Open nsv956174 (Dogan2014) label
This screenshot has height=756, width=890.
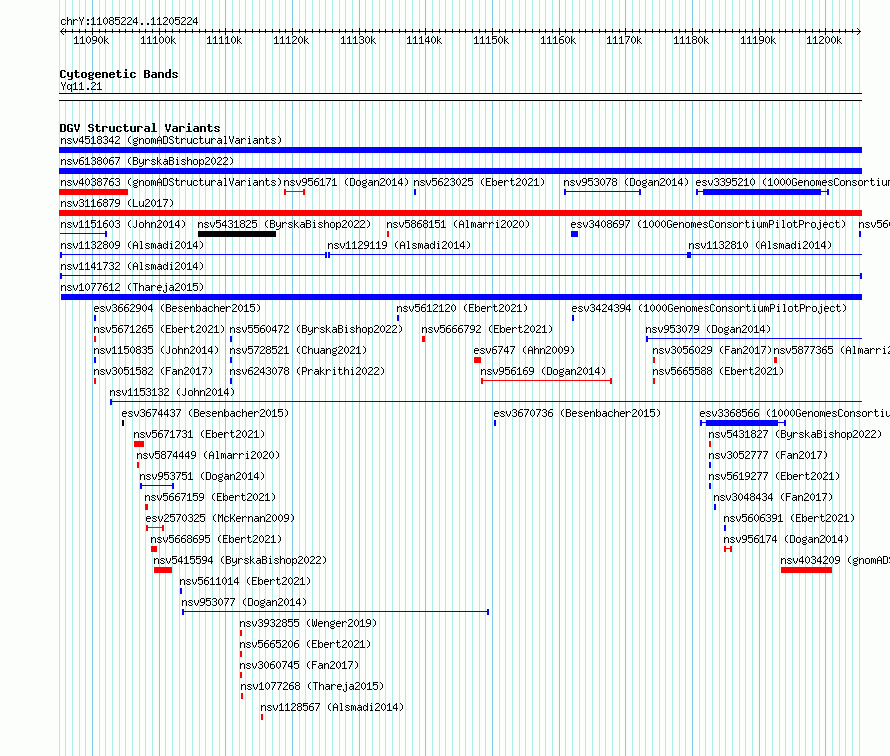click(786, 539)
